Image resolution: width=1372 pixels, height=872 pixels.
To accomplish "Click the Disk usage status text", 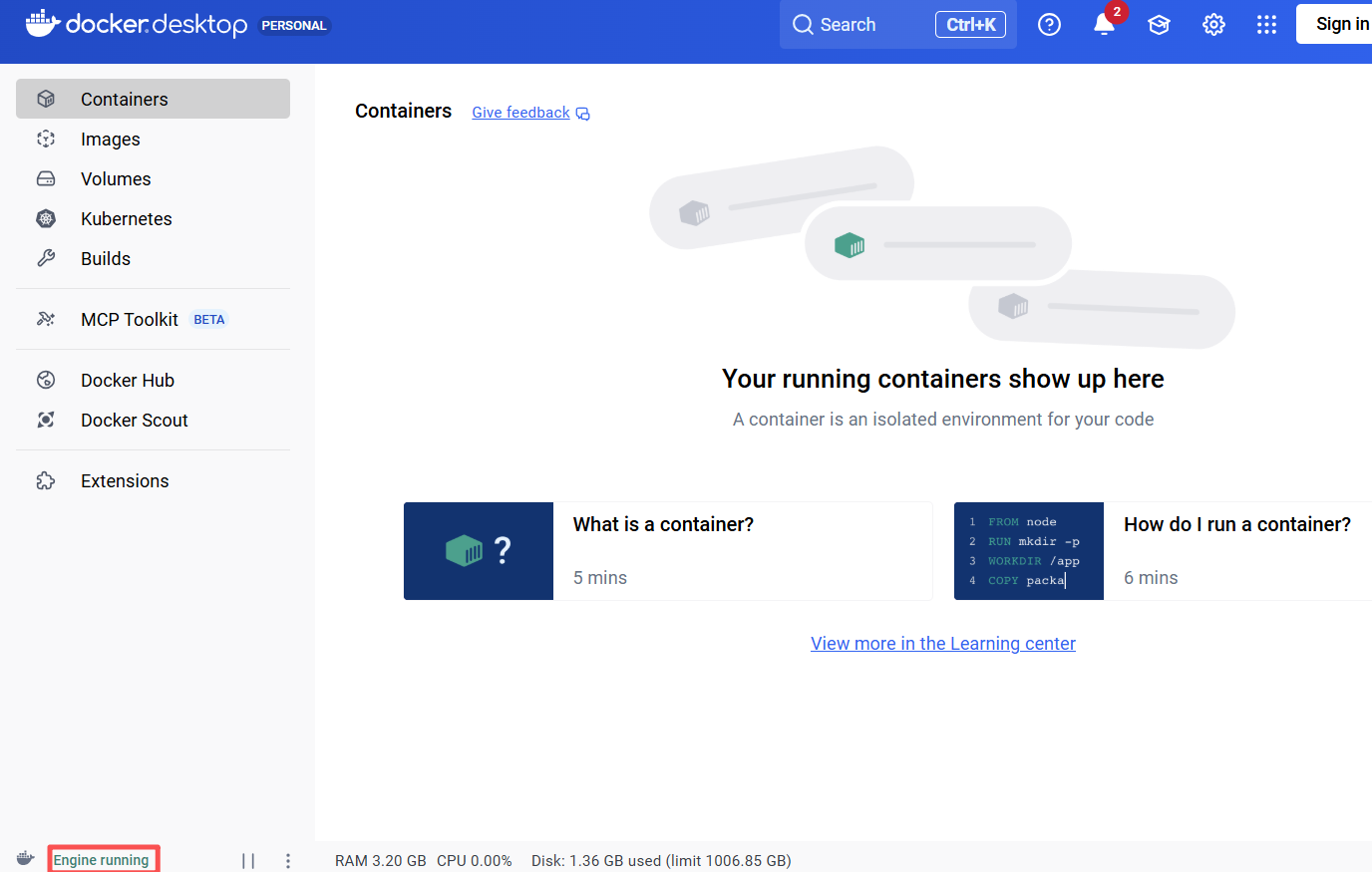I will pyautogui.click(x=661, y=861).
